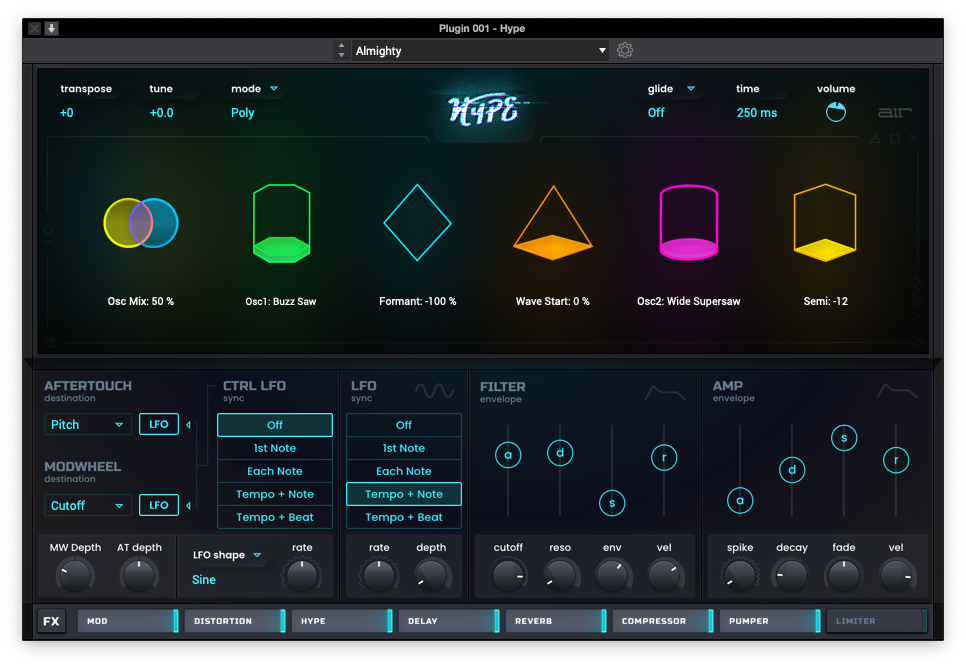Open the mode dropdown arrow
Image resolution: width=966 pixels, height=667 pixels.
pos(274,89)
